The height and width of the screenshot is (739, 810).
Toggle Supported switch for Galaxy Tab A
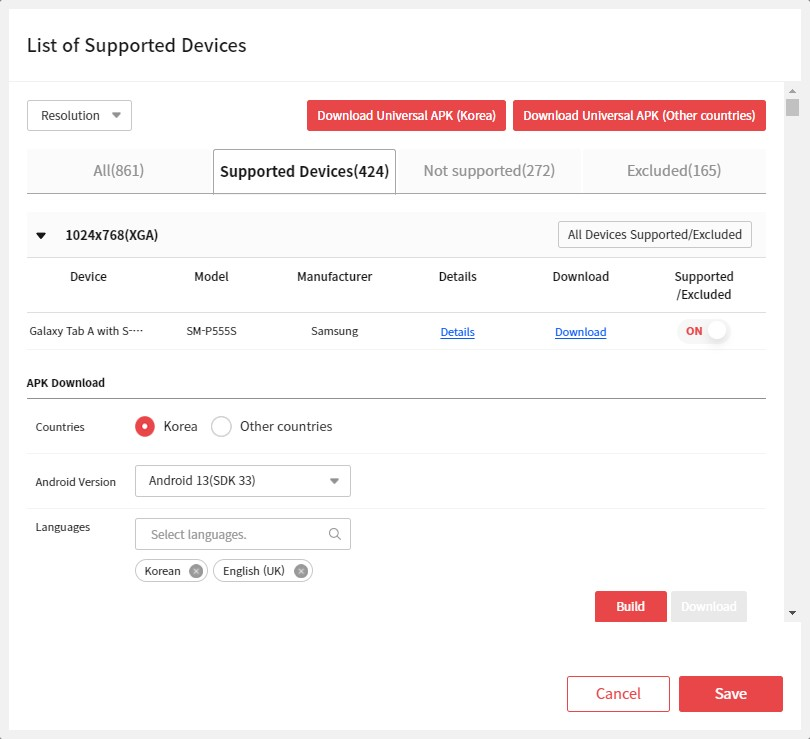(704, 331)
